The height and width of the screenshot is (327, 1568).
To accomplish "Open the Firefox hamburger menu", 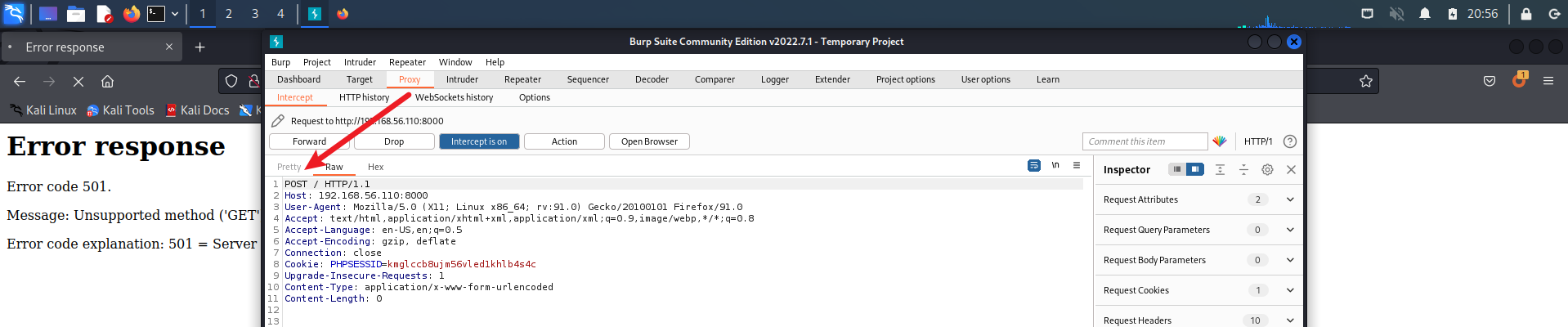I will pos(1548,81).
